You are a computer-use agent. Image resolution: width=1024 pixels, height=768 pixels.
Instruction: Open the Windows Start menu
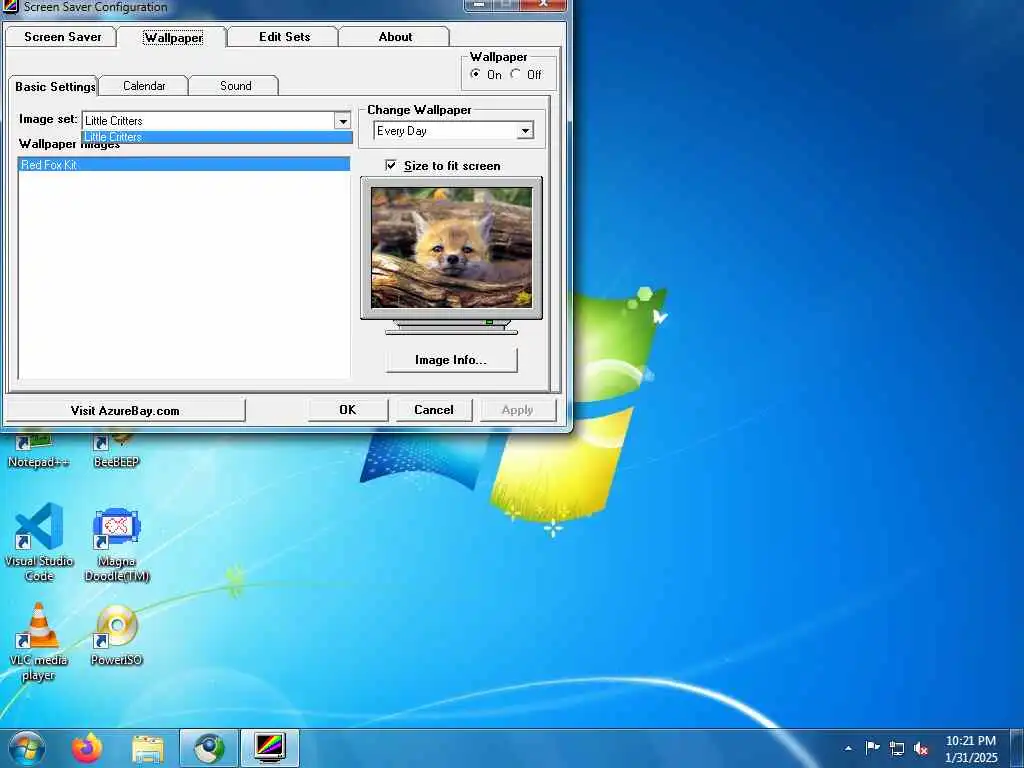point(27,748)
